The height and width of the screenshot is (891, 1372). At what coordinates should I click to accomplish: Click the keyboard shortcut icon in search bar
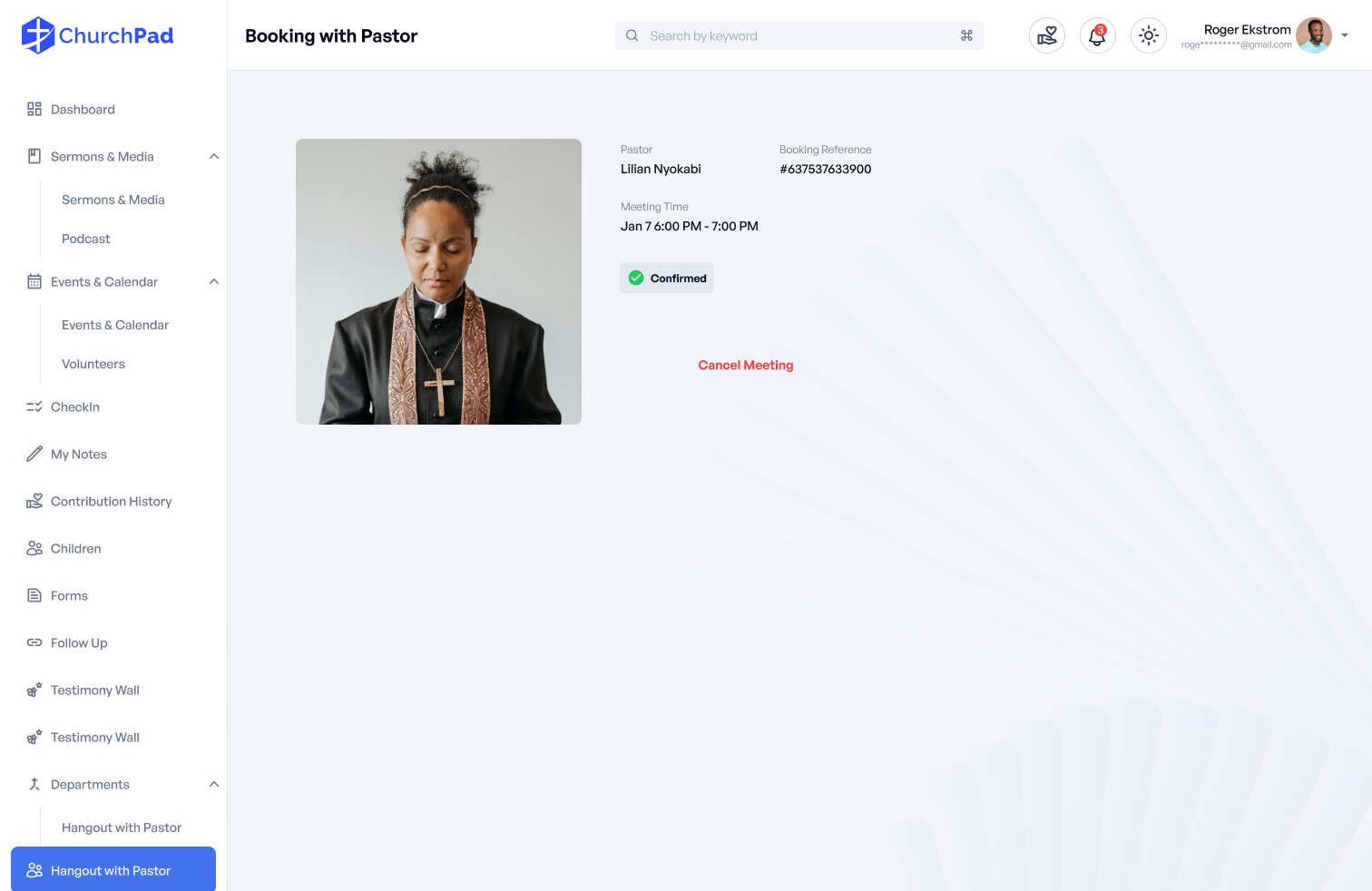(x=966, y=35)
